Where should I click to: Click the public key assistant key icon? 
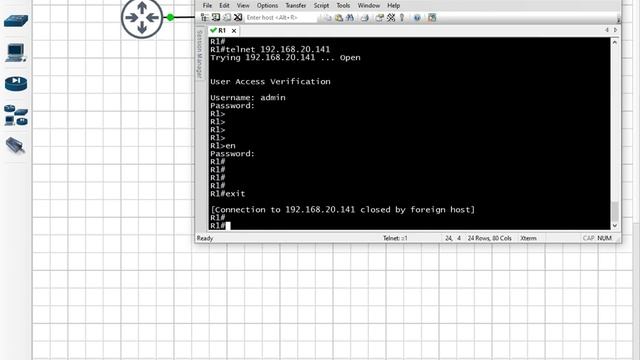402,18
